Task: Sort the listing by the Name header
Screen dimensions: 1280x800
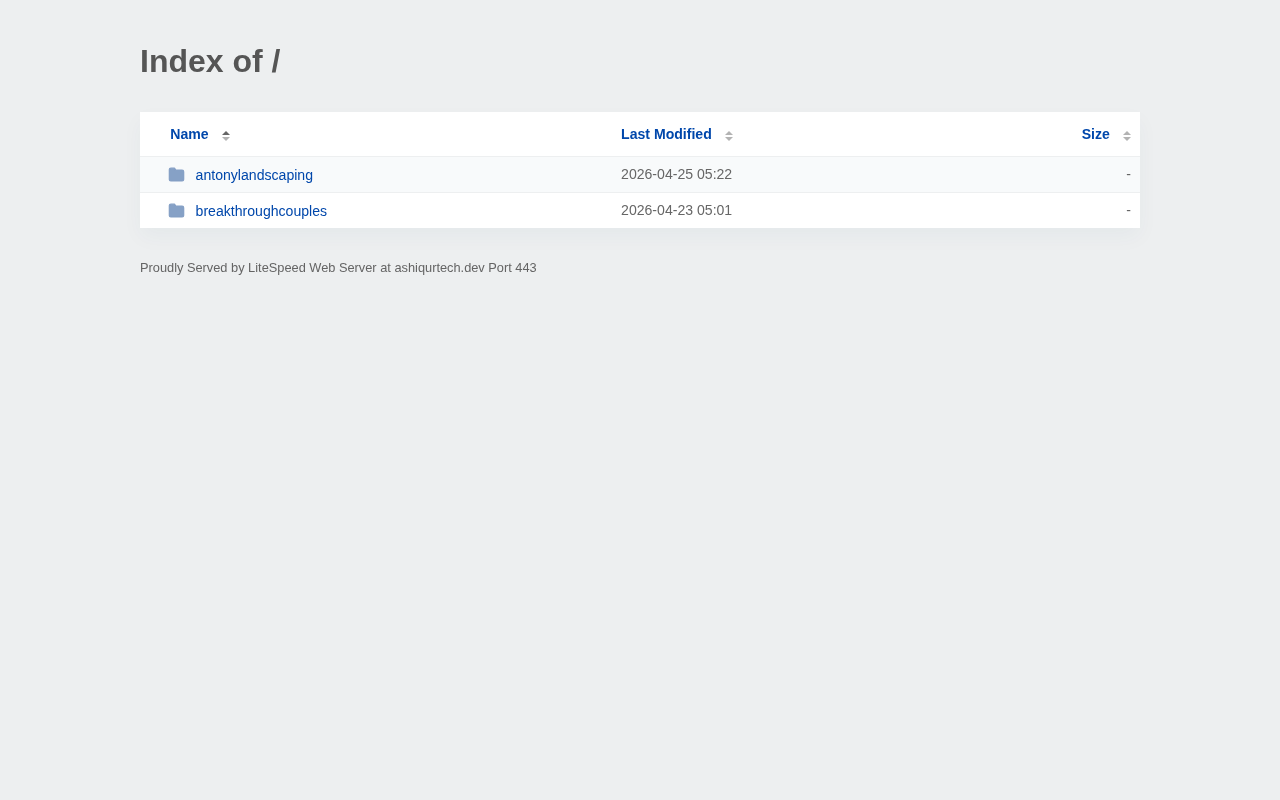Action: pos(189,134)
